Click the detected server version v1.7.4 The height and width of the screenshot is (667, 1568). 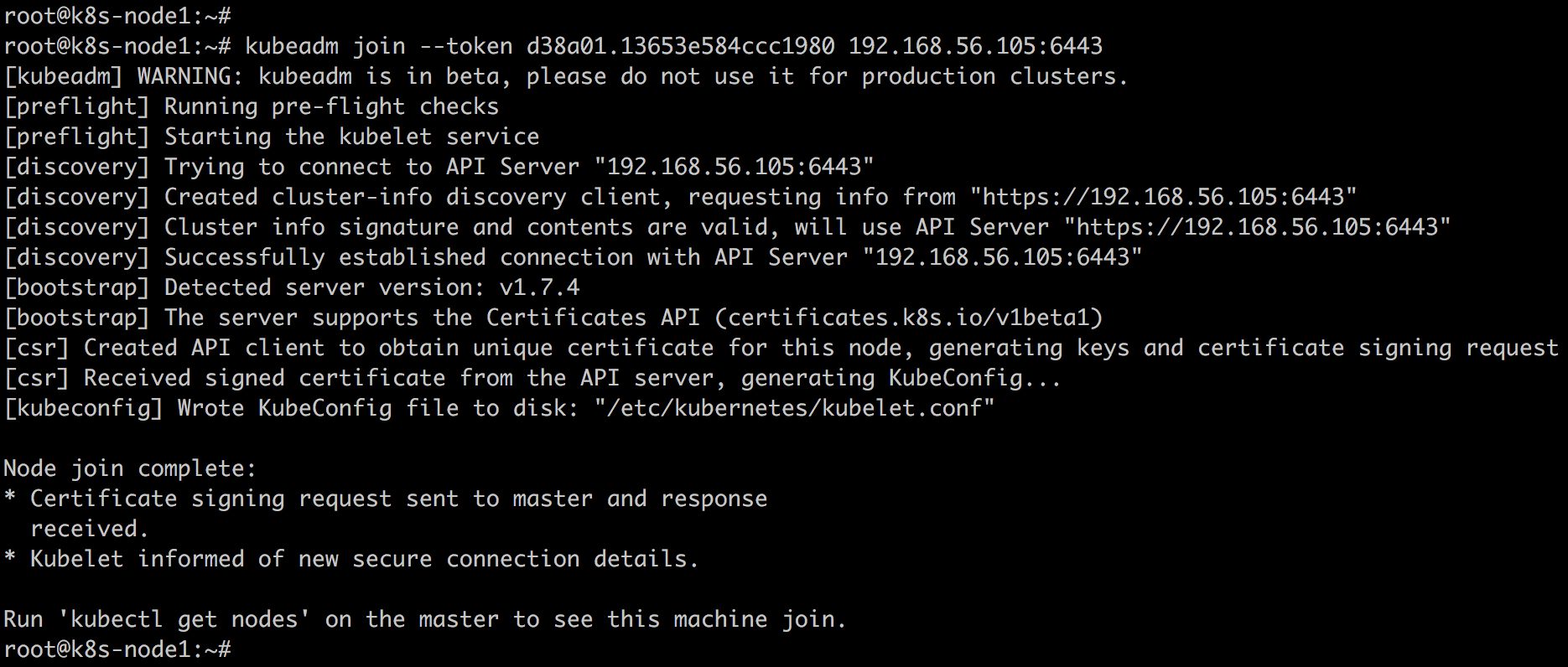coord(539,287)
